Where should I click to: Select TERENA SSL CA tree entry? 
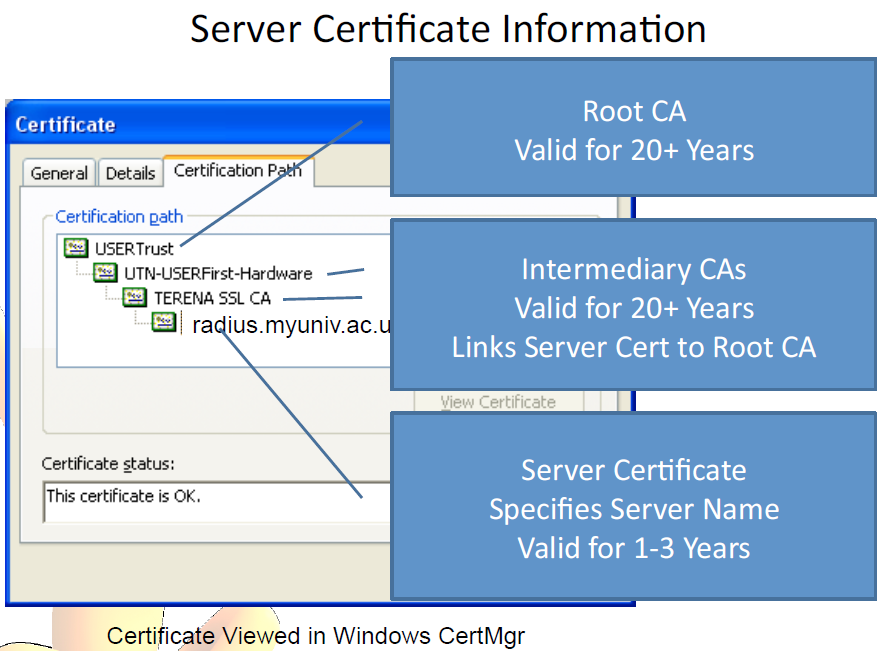click(212, 298)
